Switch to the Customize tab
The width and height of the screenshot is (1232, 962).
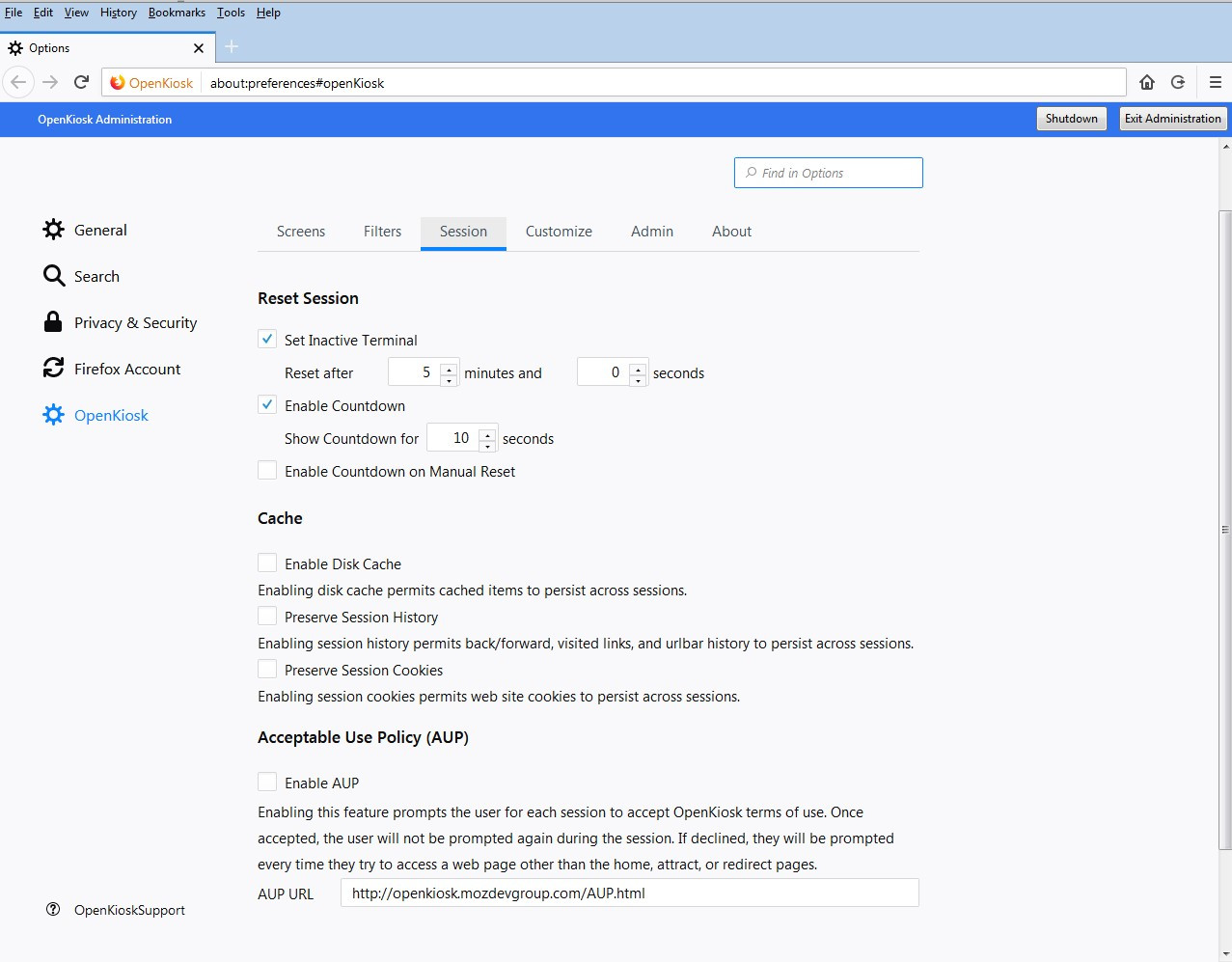(x=560, y=232)
